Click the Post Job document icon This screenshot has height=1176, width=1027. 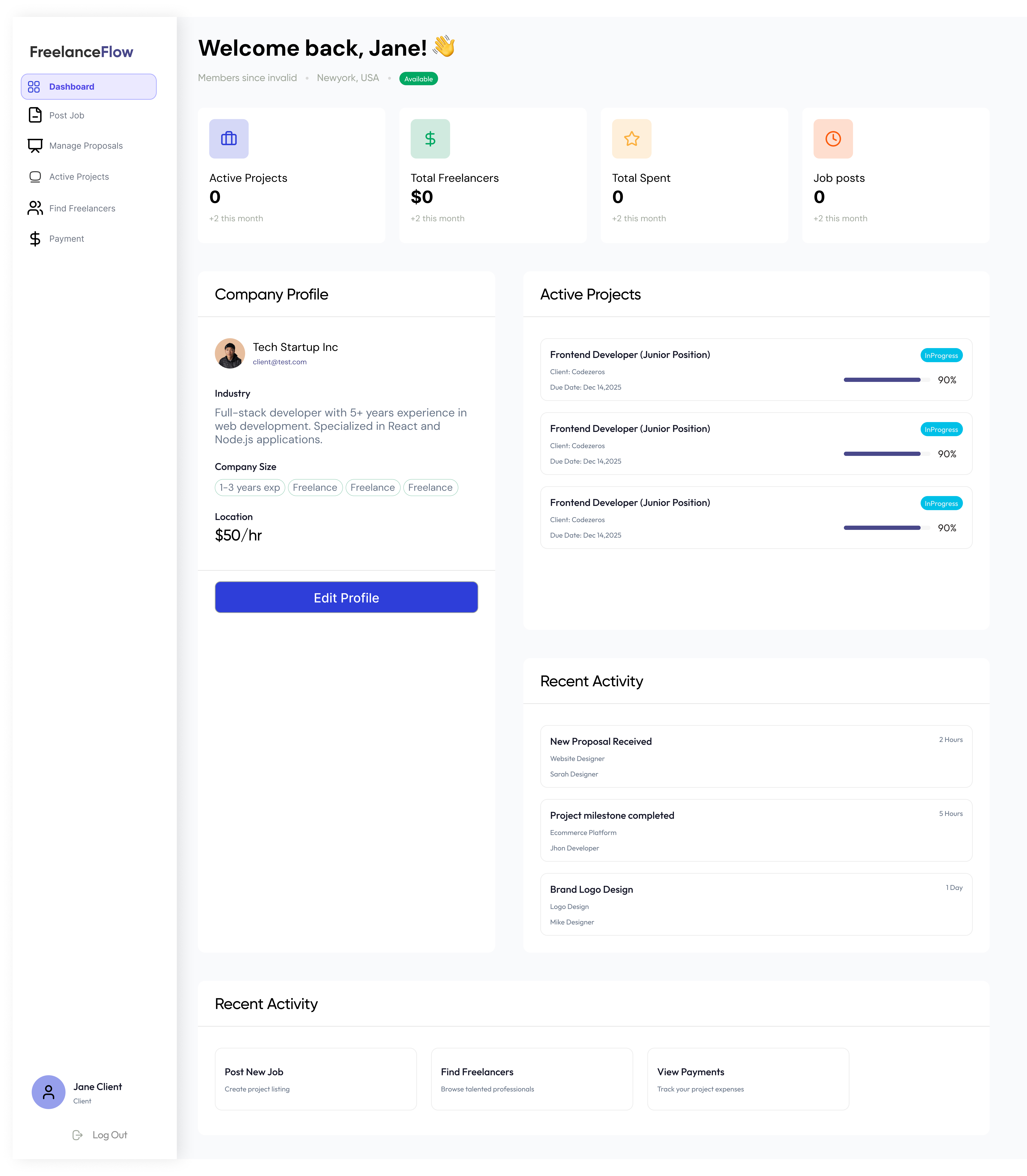tap(35, 115)
